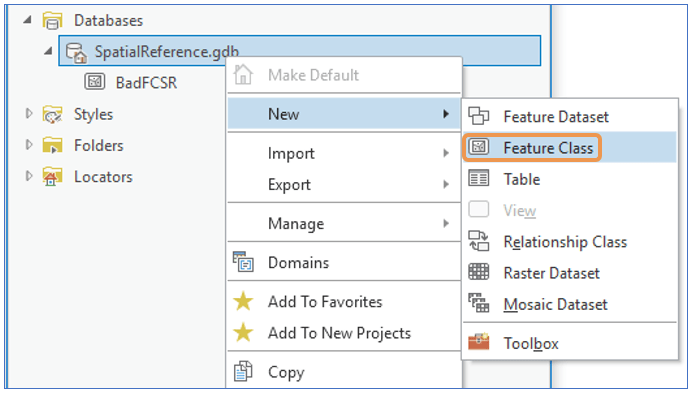Click the BadFCSR feature class icon
This screenshot has height=394, width=692.
(95, 82)
